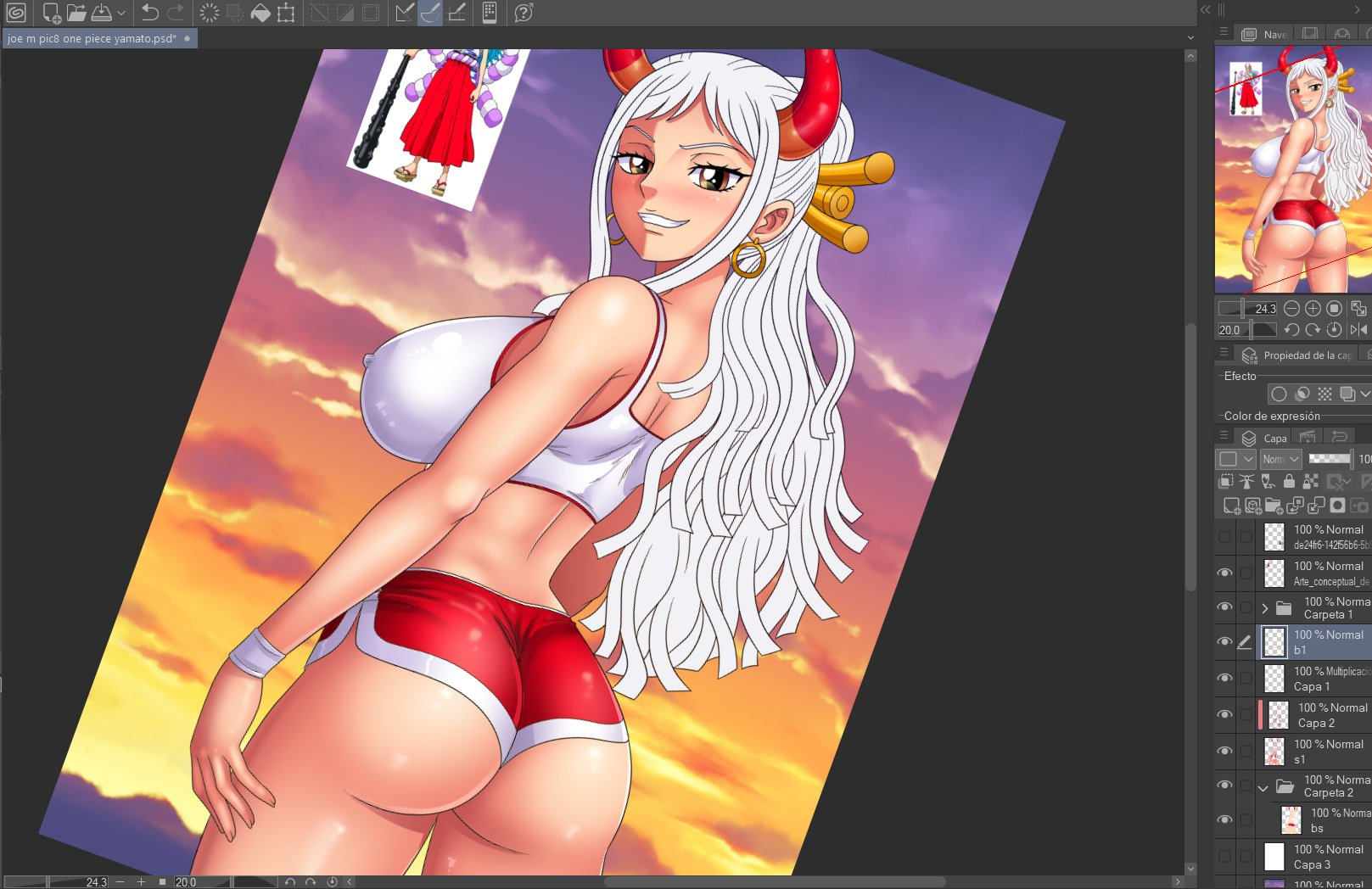Toggle visibility of the s1 layer
This screenshot has width=1372, height=889.
tap(1224, 752)
